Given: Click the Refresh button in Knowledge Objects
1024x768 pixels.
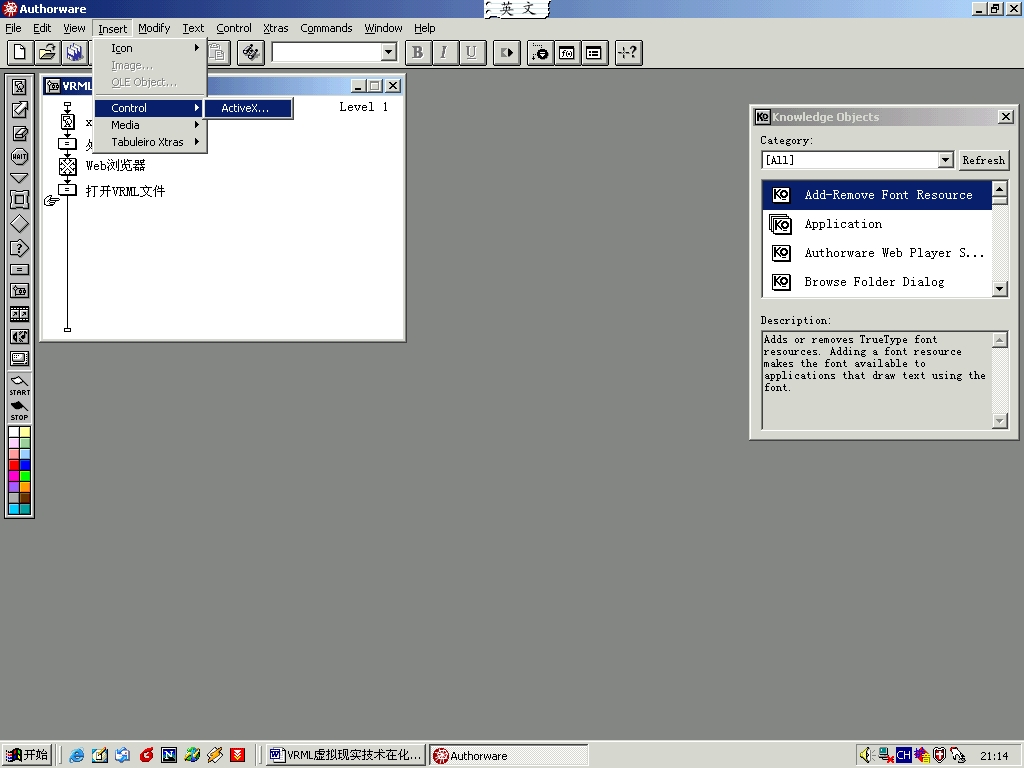Looking at the screenshot, I should pos(984,160).
